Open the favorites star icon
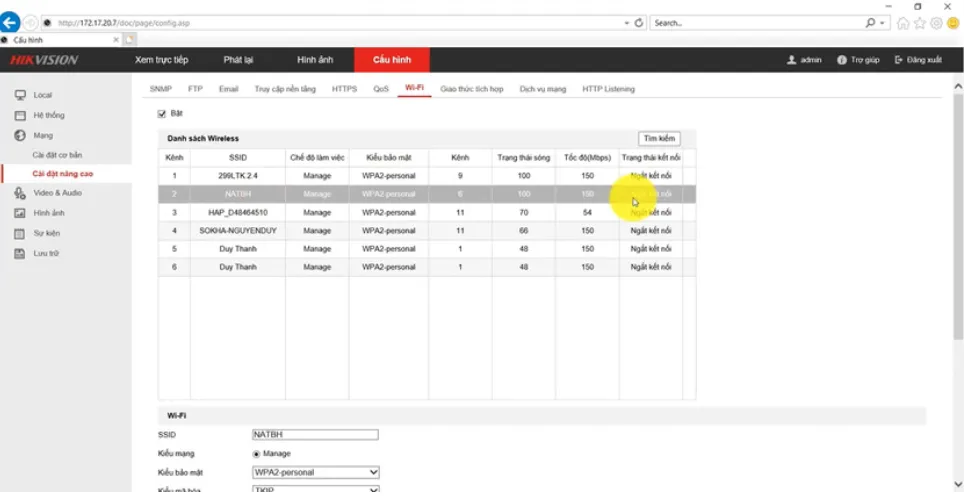This screenshot has width=964, height=496. (x=920, y=23)
